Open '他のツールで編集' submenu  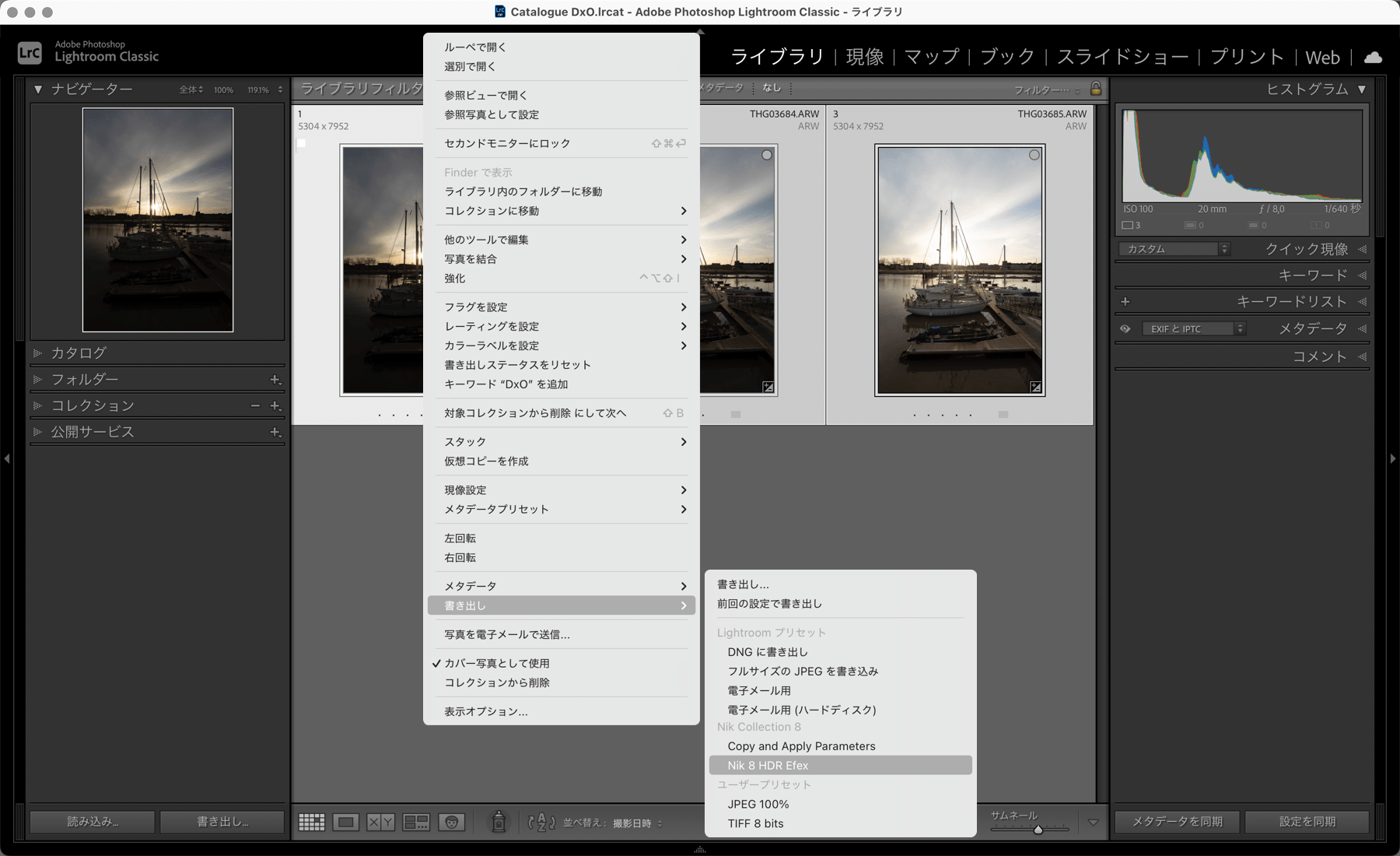click(x=562, y=240)
